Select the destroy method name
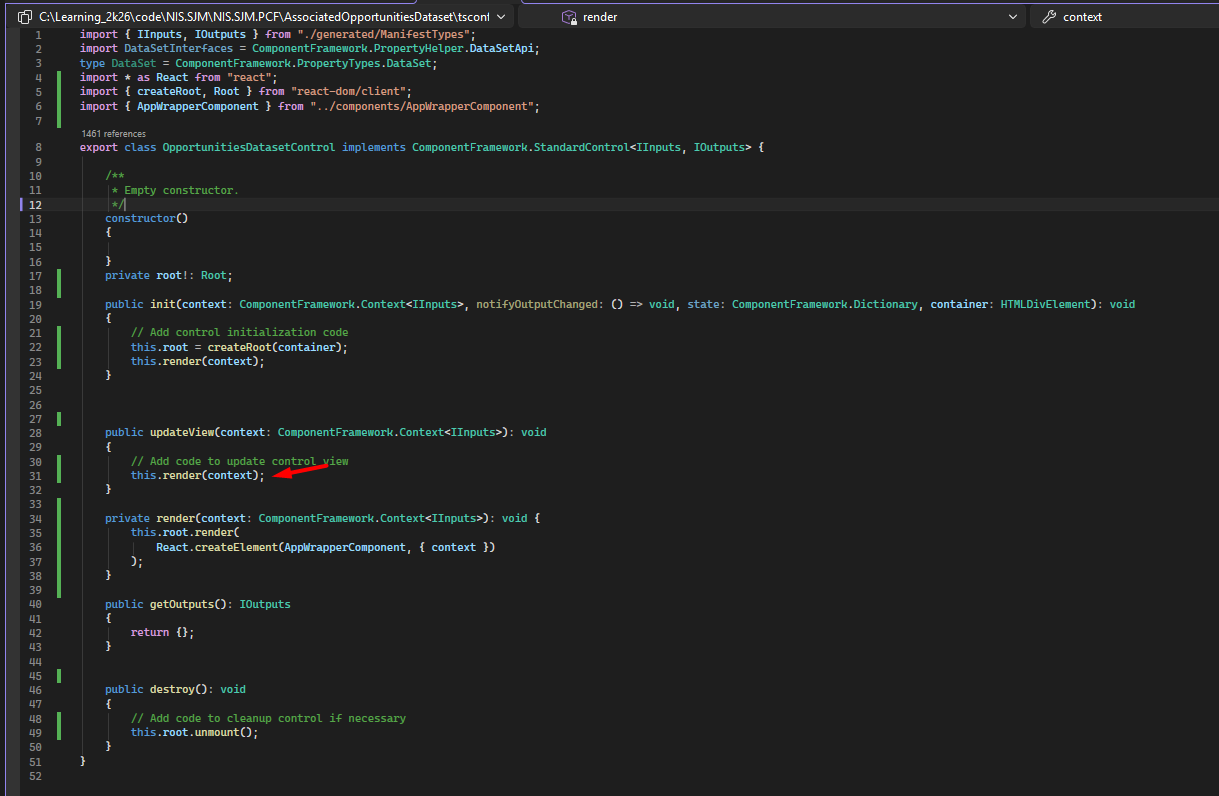The height and width of the screenshot is (796, 1219). tap(172, 689)
